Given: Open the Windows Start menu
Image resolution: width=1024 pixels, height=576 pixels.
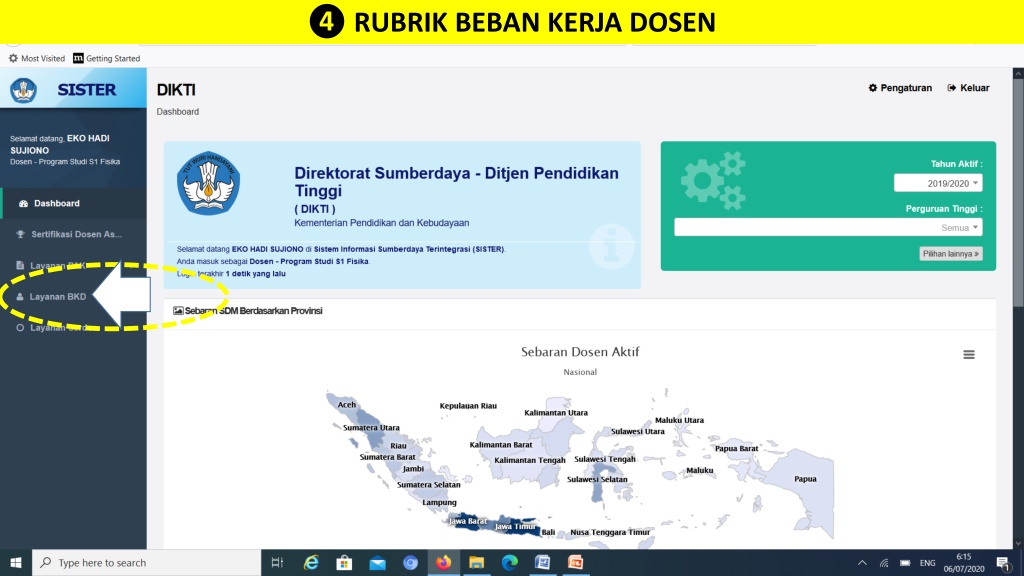Looking at the screenshot, I should click(x=16, y=562).
